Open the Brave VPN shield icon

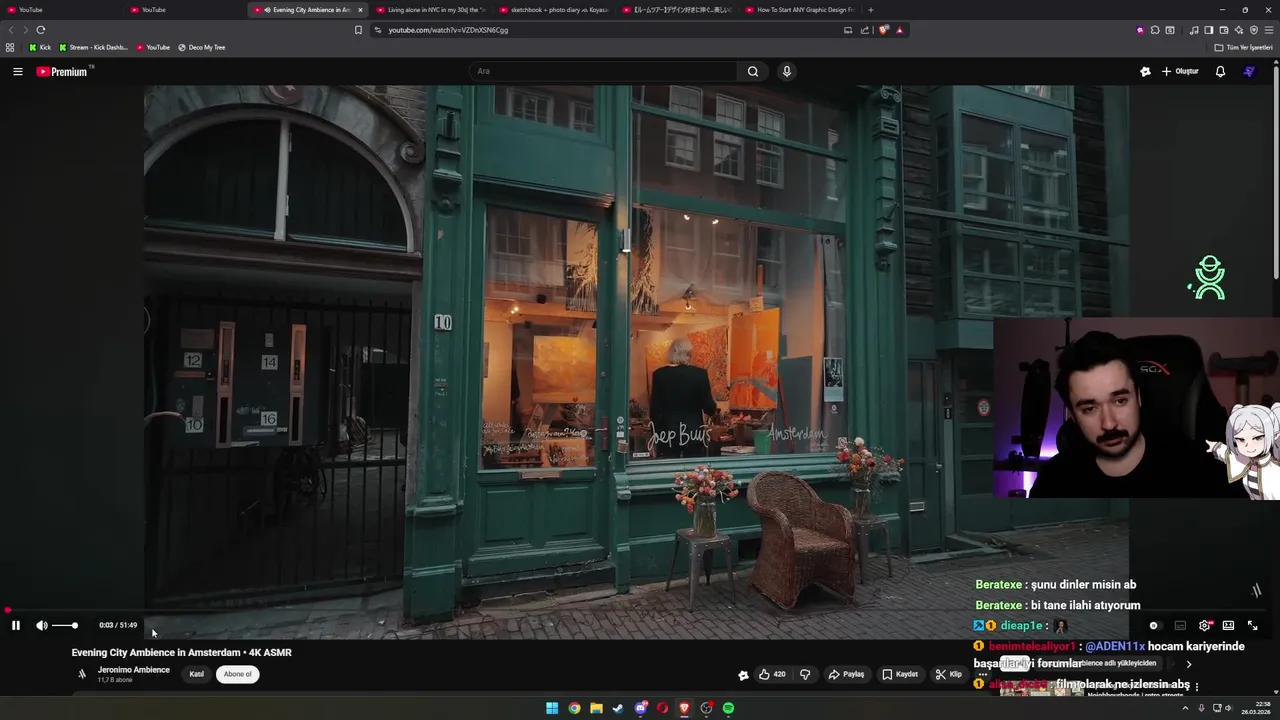1254,30
